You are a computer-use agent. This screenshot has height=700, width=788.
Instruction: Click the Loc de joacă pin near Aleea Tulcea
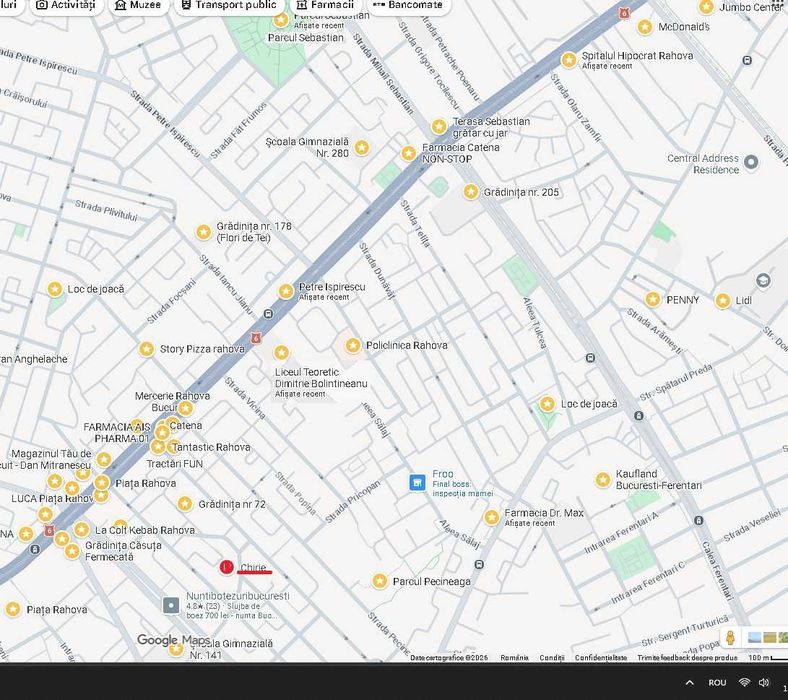pos(547,404)
